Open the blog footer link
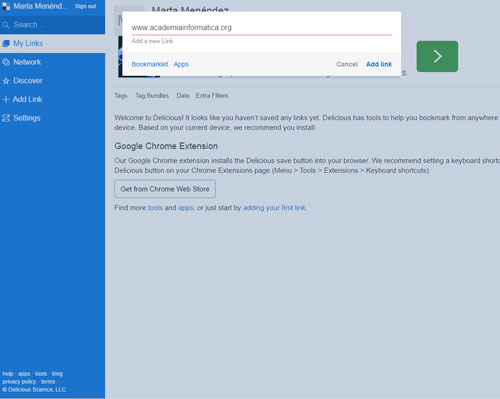 57,374
